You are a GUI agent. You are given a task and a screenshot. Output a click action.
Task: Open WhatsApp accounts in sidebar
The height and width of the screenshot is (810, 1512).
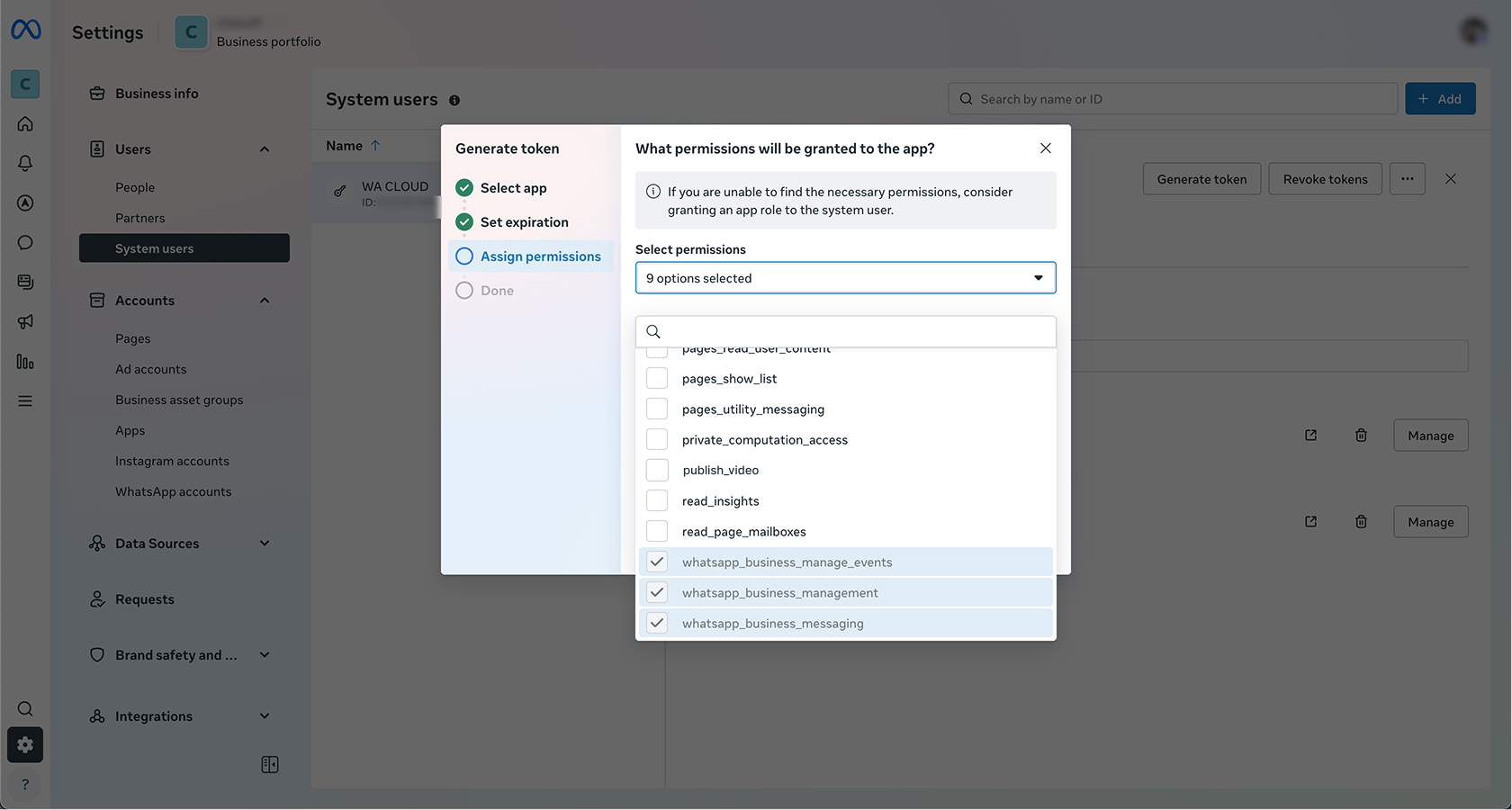point(173,491)
